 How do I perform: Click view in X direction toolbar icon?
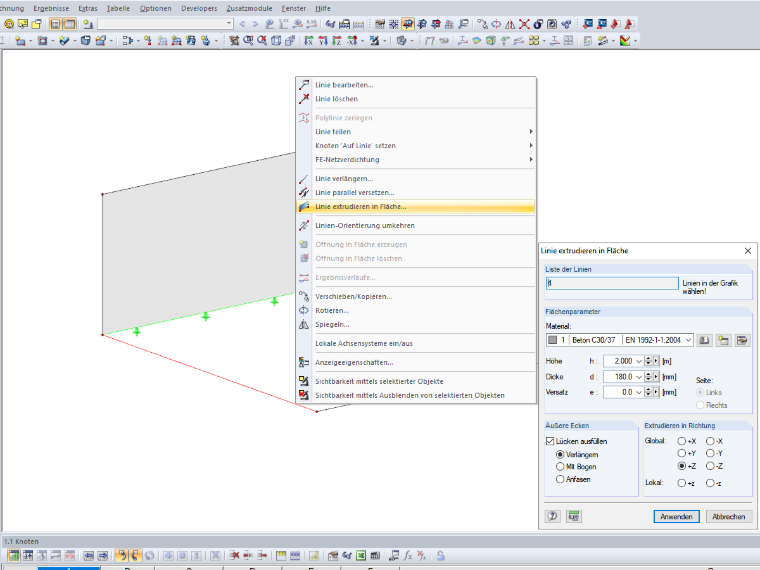[x=309, y=41]
